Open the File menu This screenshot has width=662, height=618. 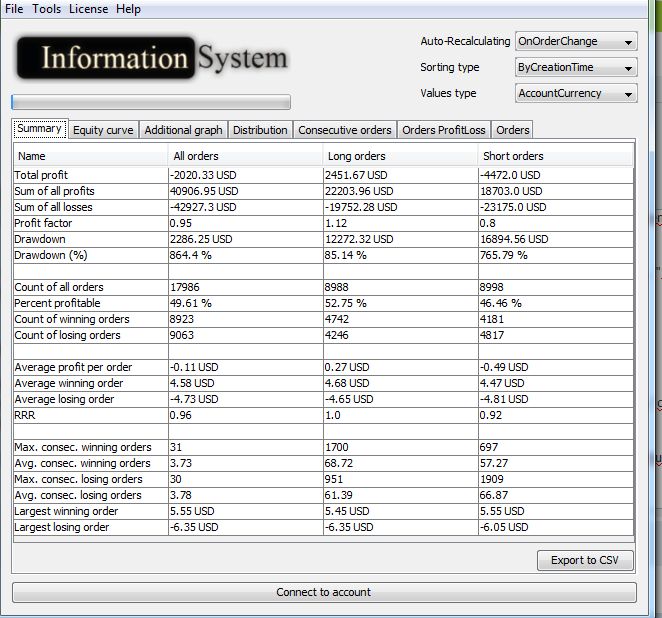click(14, 9)
